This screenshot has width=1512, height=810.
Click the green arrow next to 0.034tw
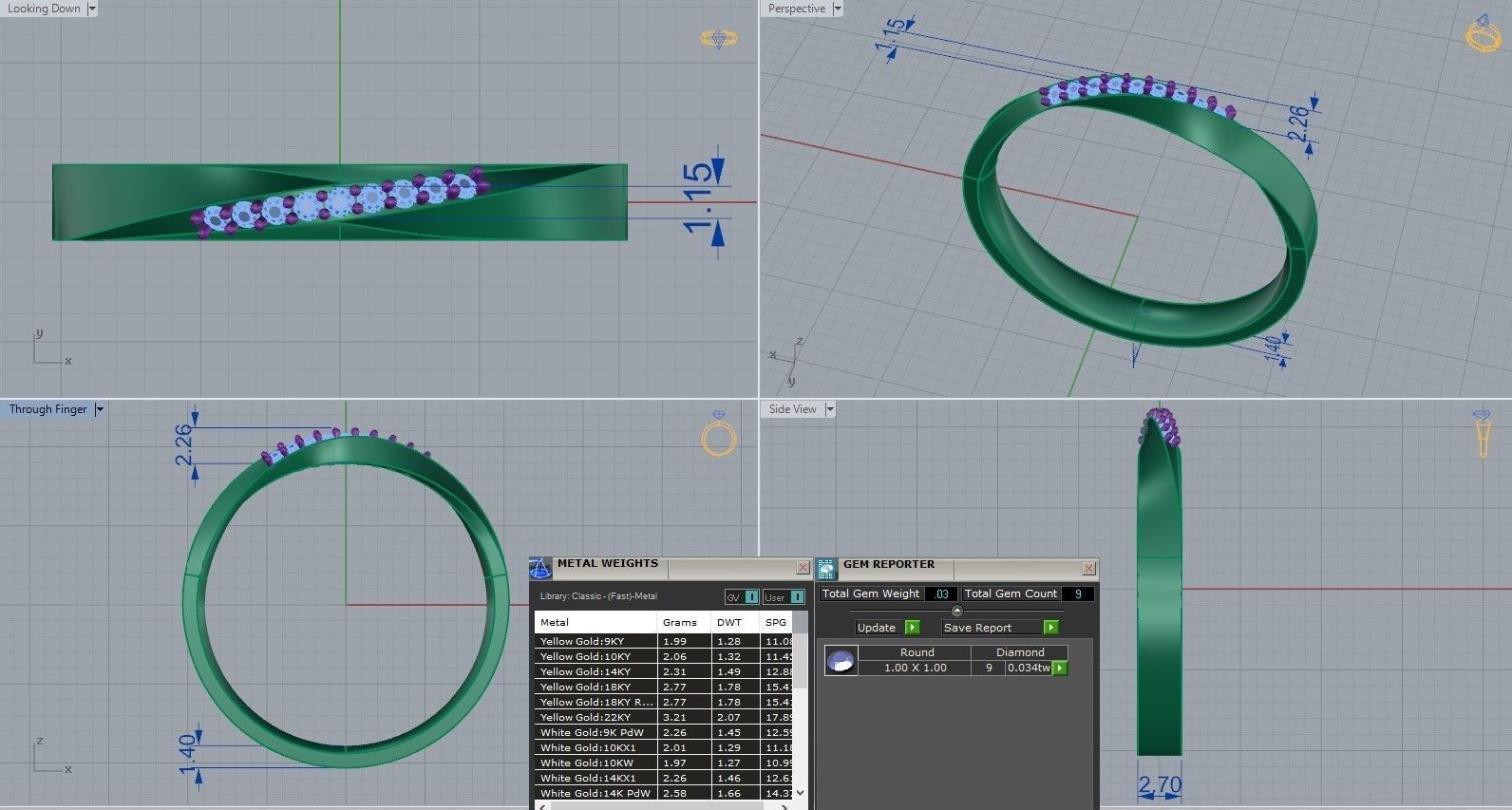(1060, 668)
